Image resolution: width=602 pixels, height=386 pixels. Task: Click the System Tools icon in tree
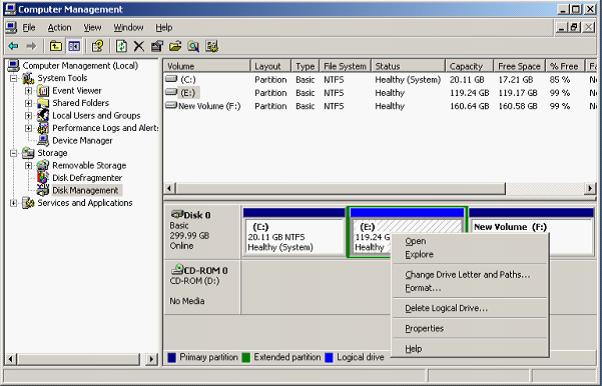pyautogui.click(x=28, y=78)
